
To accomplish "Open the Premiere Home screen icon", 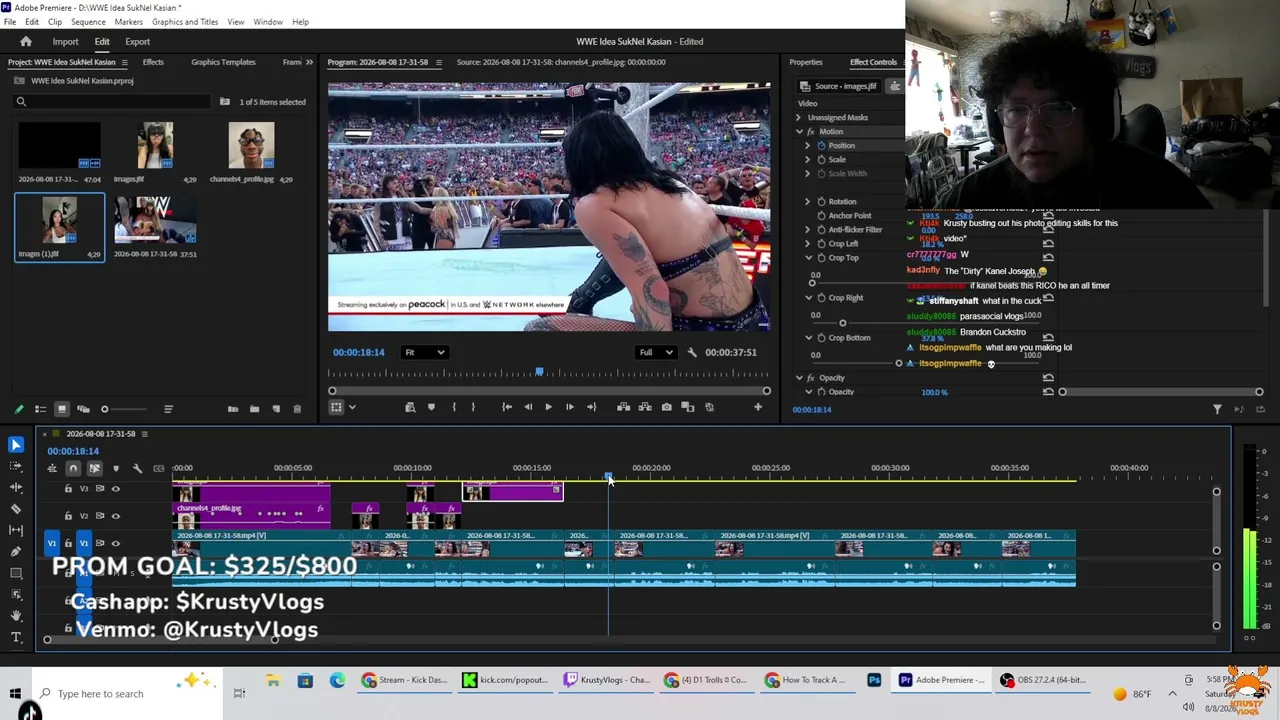I will click(26, 41).
